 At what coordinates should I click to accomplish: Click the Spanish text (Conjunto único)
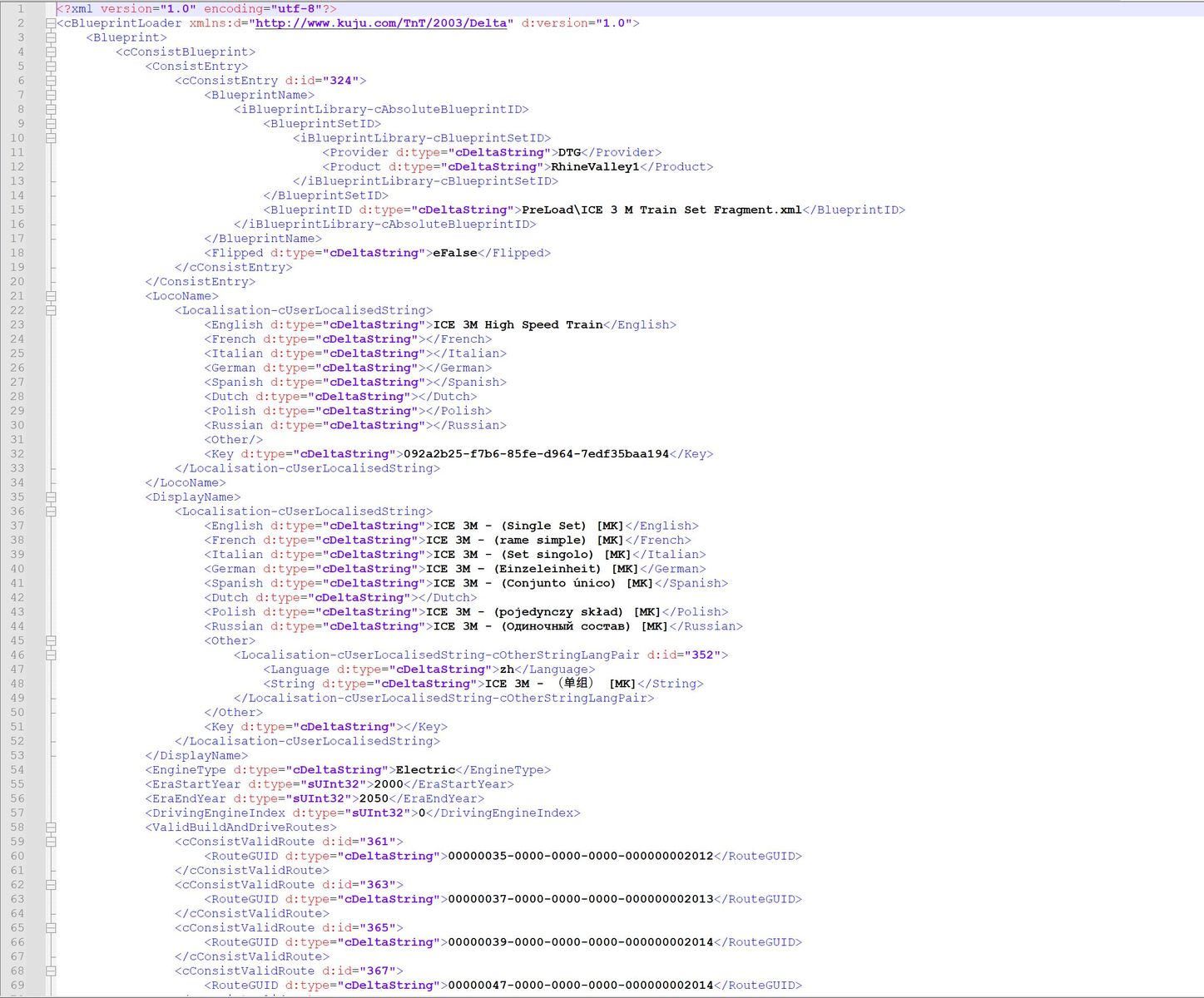tap(558, 583)
